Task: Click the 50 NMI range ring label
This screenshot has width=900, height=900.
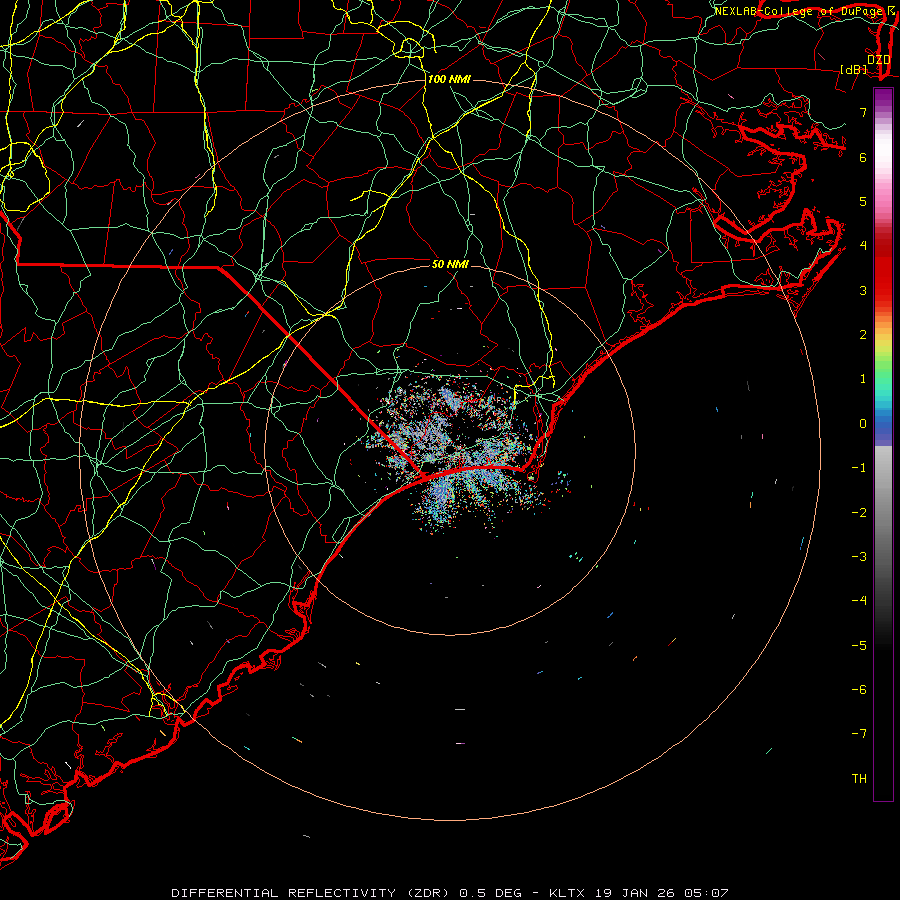Action: [x=450, y=264]
